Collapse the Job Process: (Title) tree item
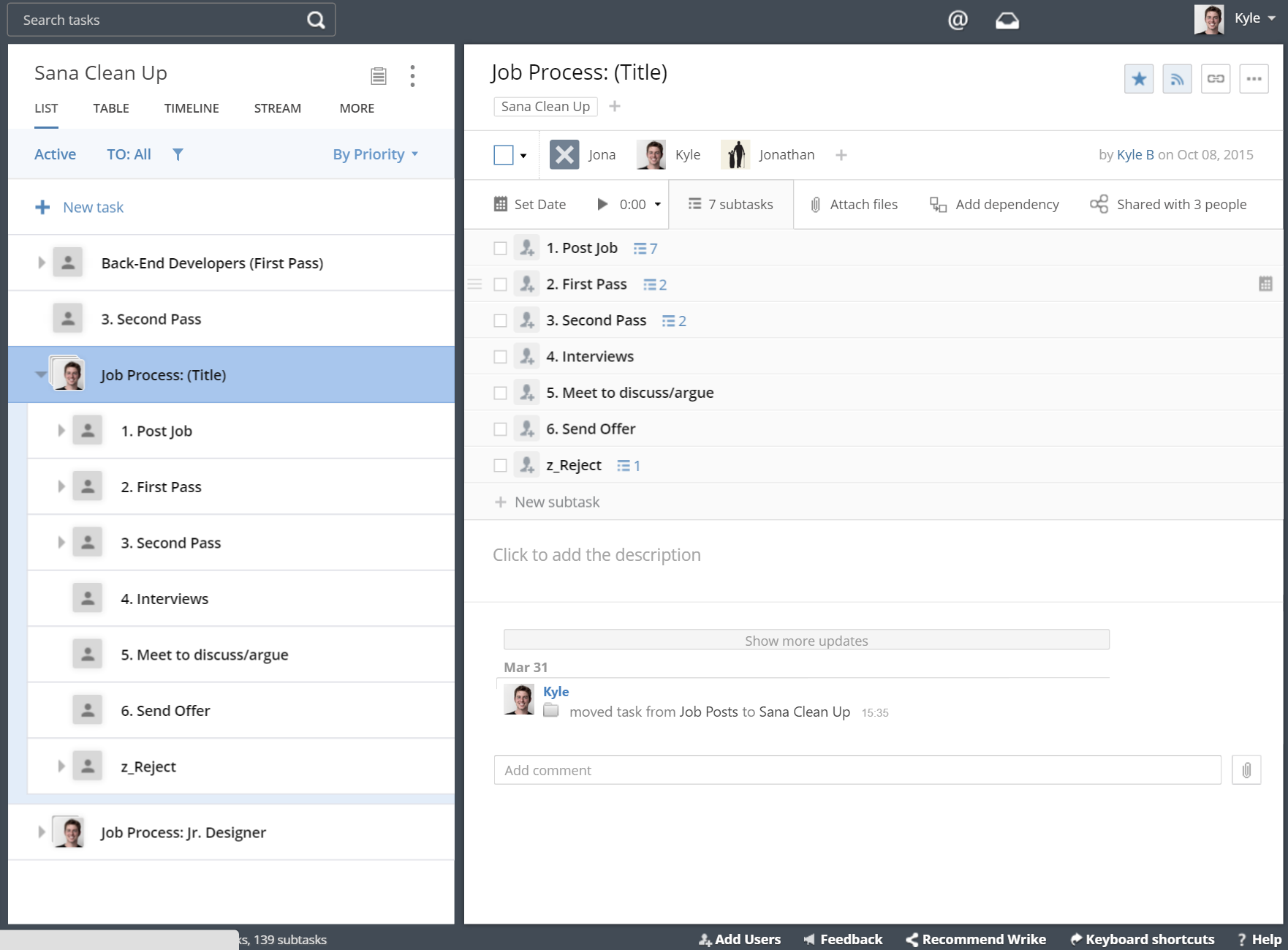Viewport: 1288px width, 950px height. coord(41,374)
